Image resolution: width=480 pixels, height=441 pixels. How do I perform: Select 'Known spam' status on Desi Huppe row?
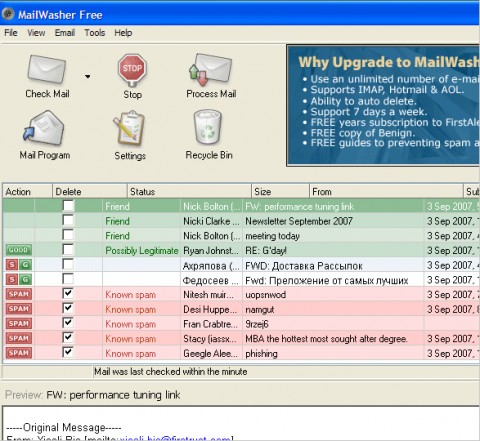pos(130,309)
